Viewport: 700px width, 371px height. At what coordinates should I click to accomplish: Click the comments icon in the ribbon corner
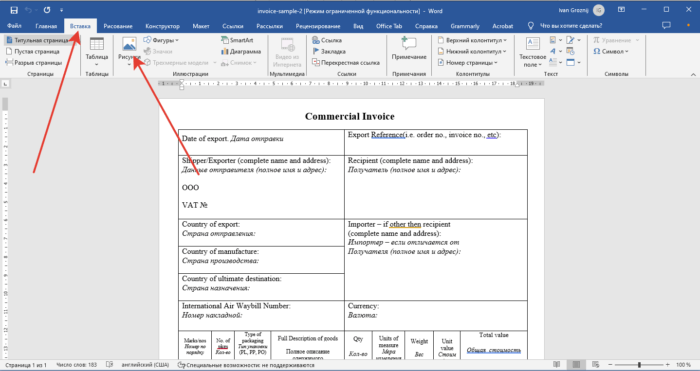pyautogui.click(x=666, y=25)
